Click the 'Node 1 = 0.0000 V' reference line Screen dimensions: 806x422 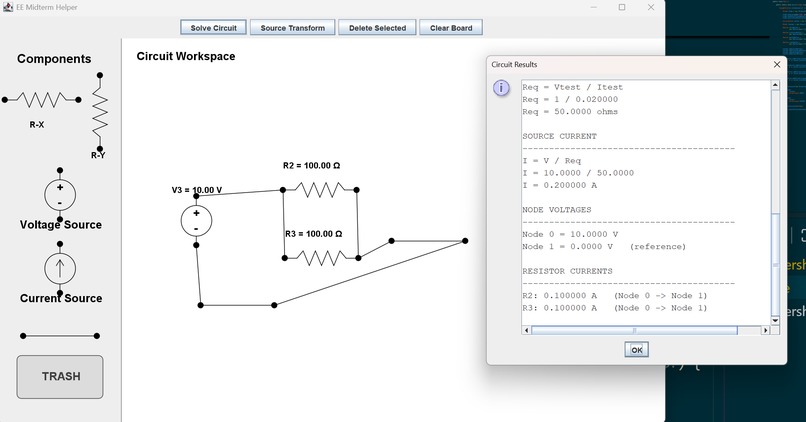click(x=604, y=246)
